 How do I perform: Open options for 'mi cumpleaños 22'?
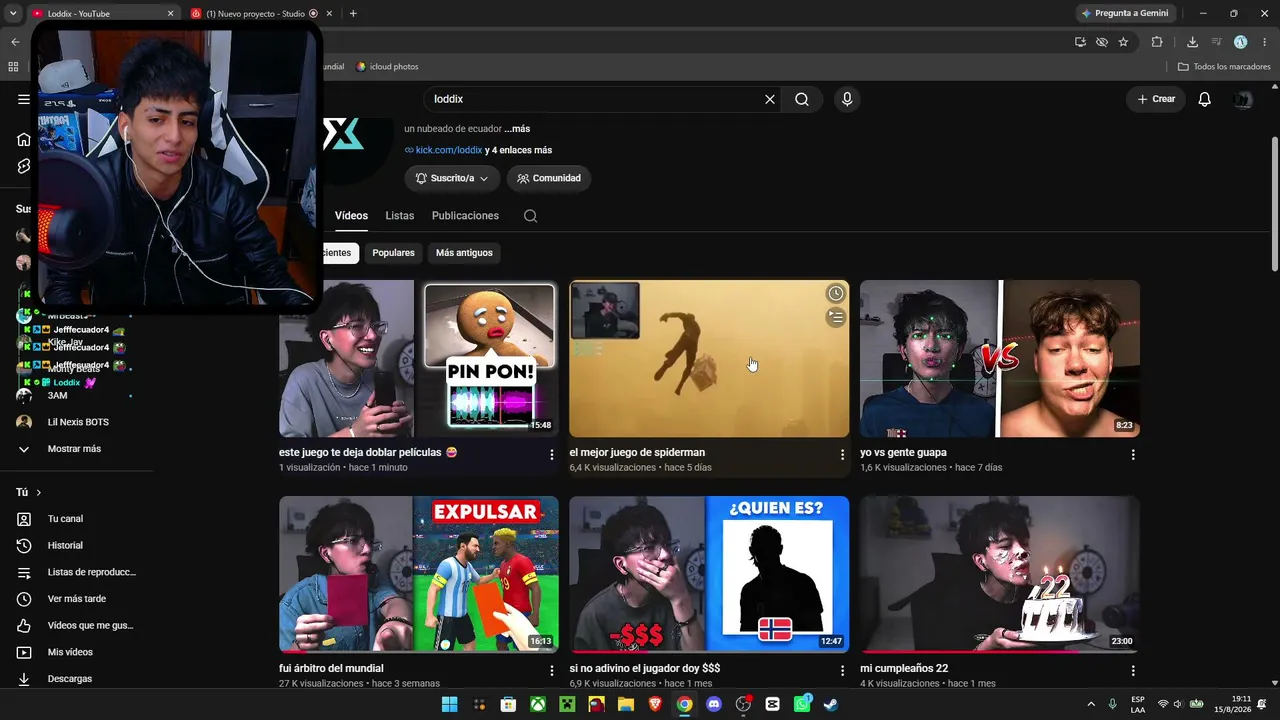1133,671
